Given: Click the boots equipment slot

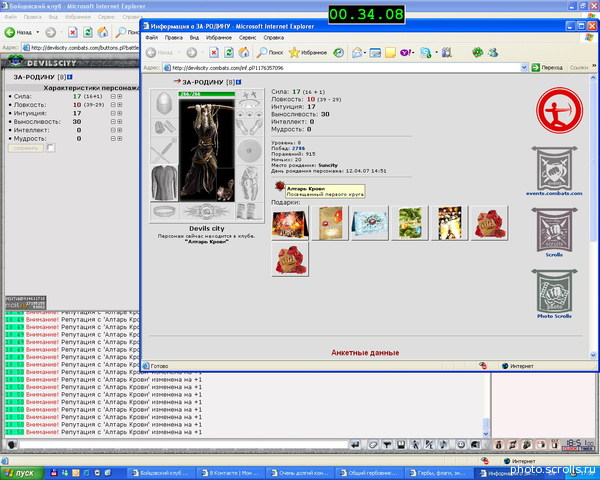Looking at the screenshot, I should pyautogui.click(x=249, y=212).
